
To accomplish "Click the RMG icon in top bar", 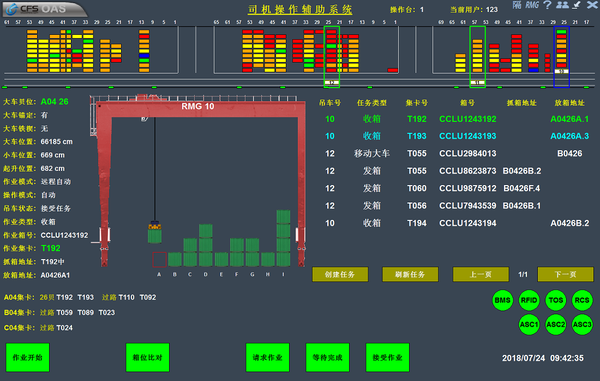I will pos(532,5).
